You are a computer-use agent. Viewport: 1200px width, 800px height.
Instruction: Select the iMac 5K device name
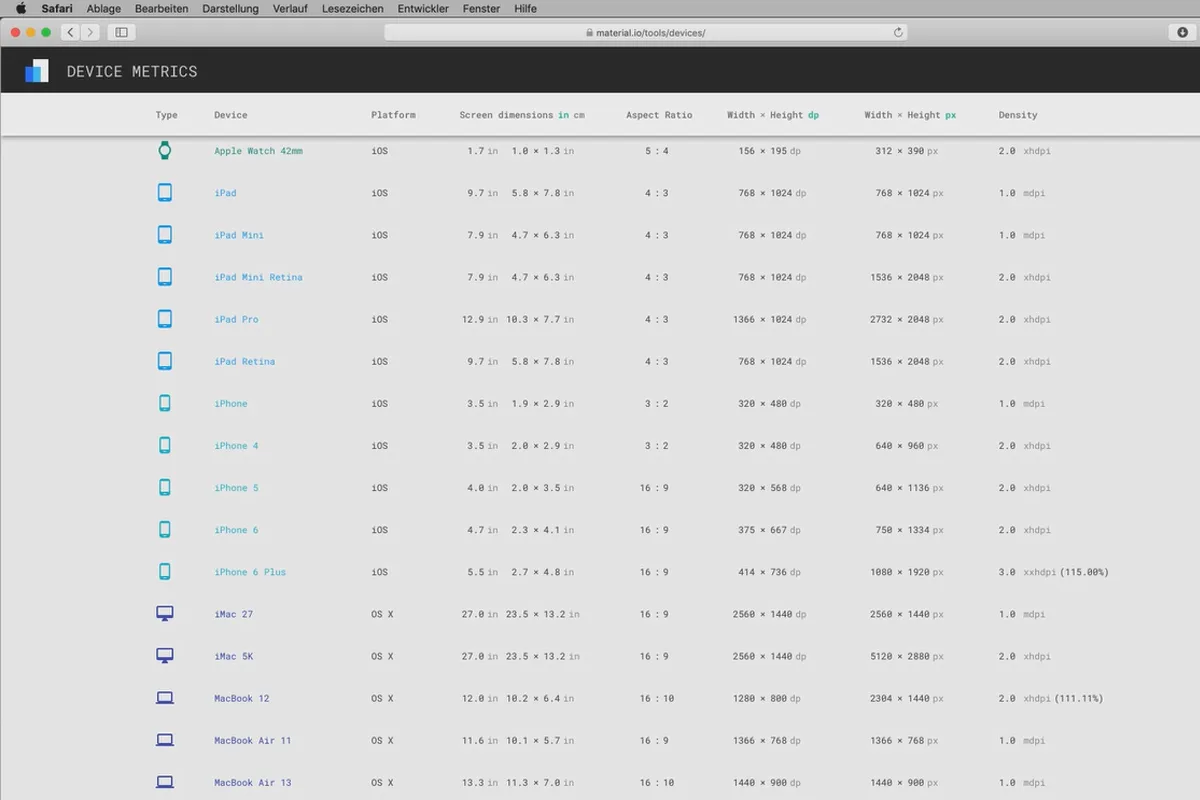pos(234,656)
